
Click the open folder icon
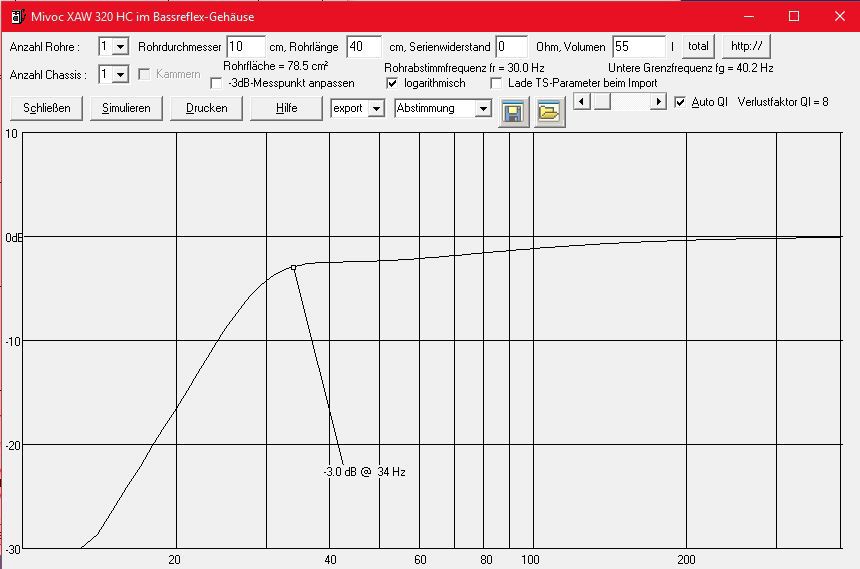550,112
